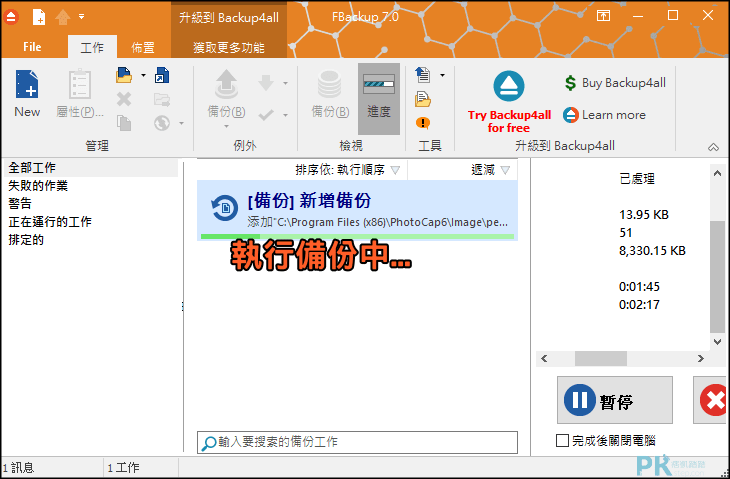Click the 0:02:17 time value

point(639,304)
